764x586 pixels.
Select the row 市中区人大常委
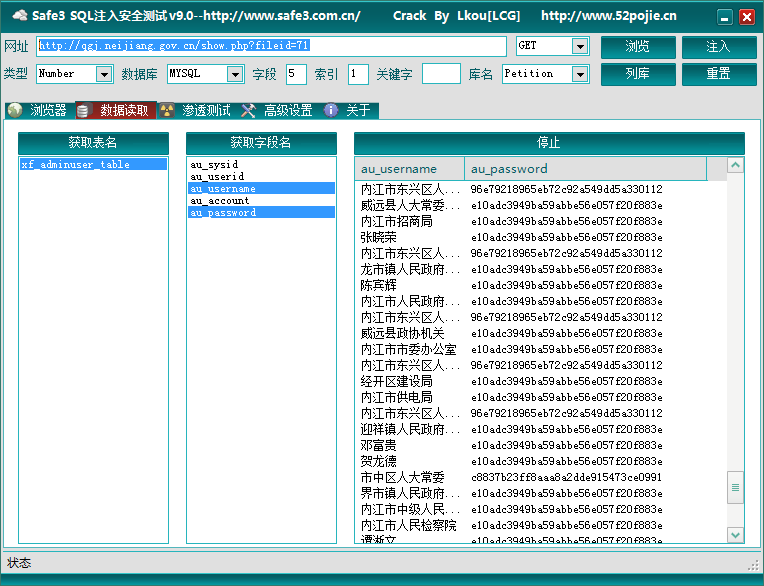pyautogui.click(x=540, y=477)
